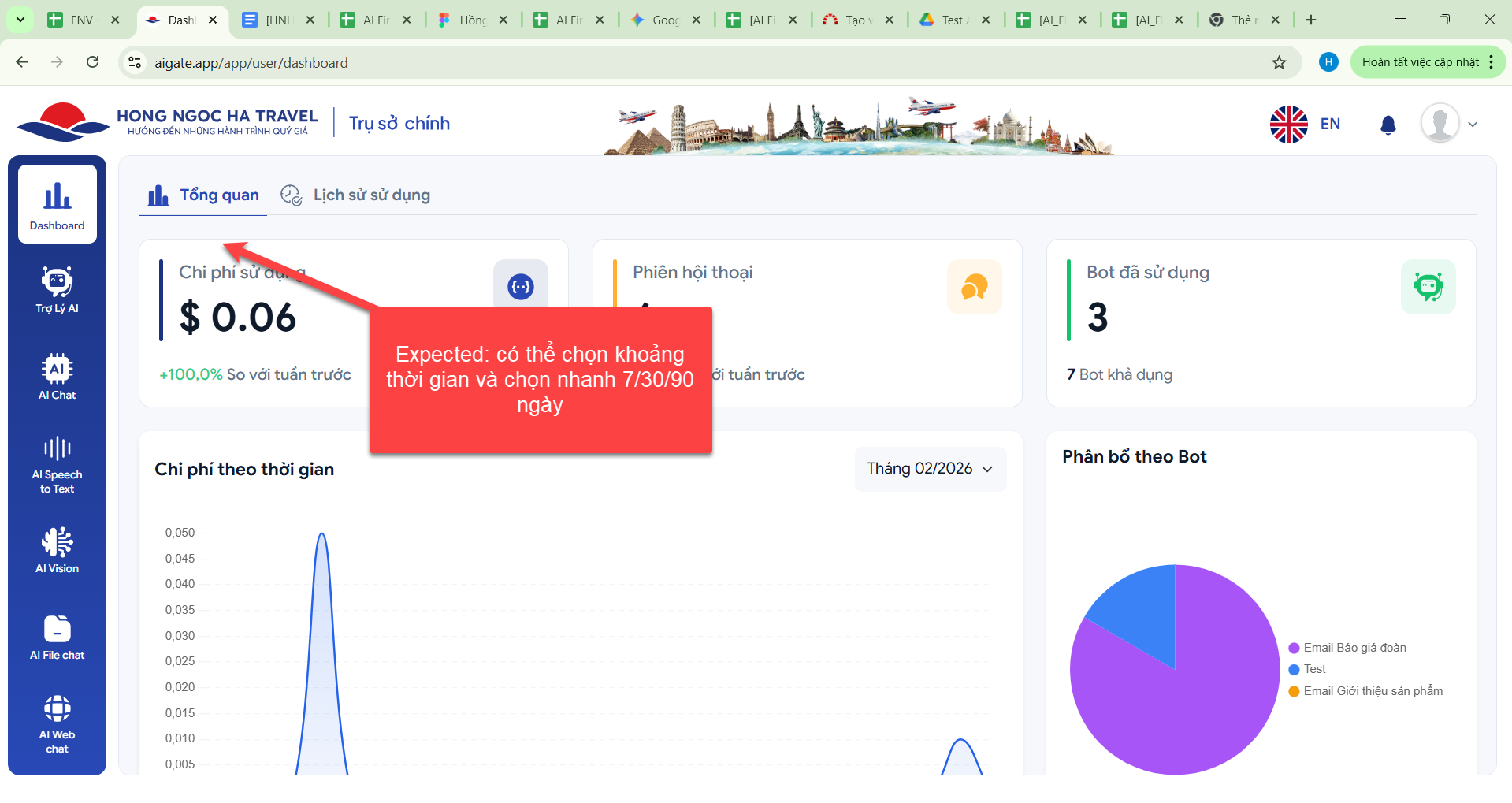Open the Trợ Lý AI sidebar item
This screenshot has height=803, width=1512.
(57, 290)
